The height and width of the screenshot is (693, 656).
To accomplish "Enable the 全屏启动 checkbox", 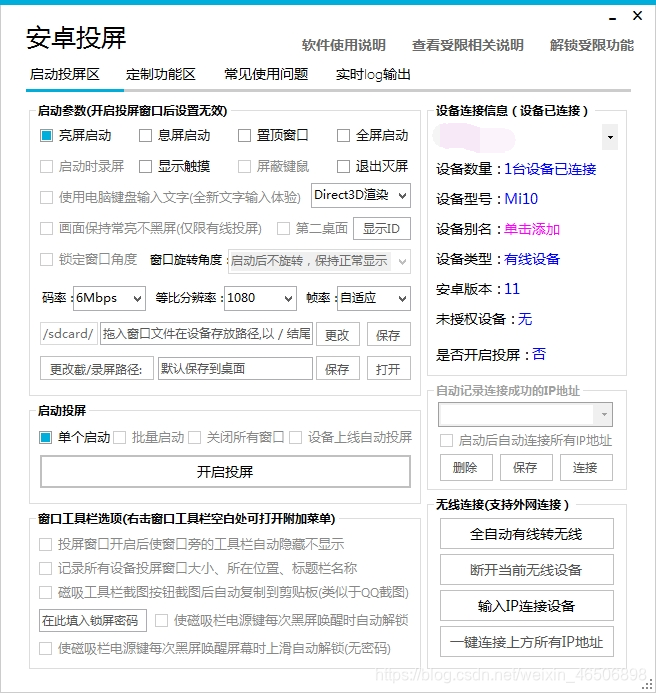I will (343, 135).
